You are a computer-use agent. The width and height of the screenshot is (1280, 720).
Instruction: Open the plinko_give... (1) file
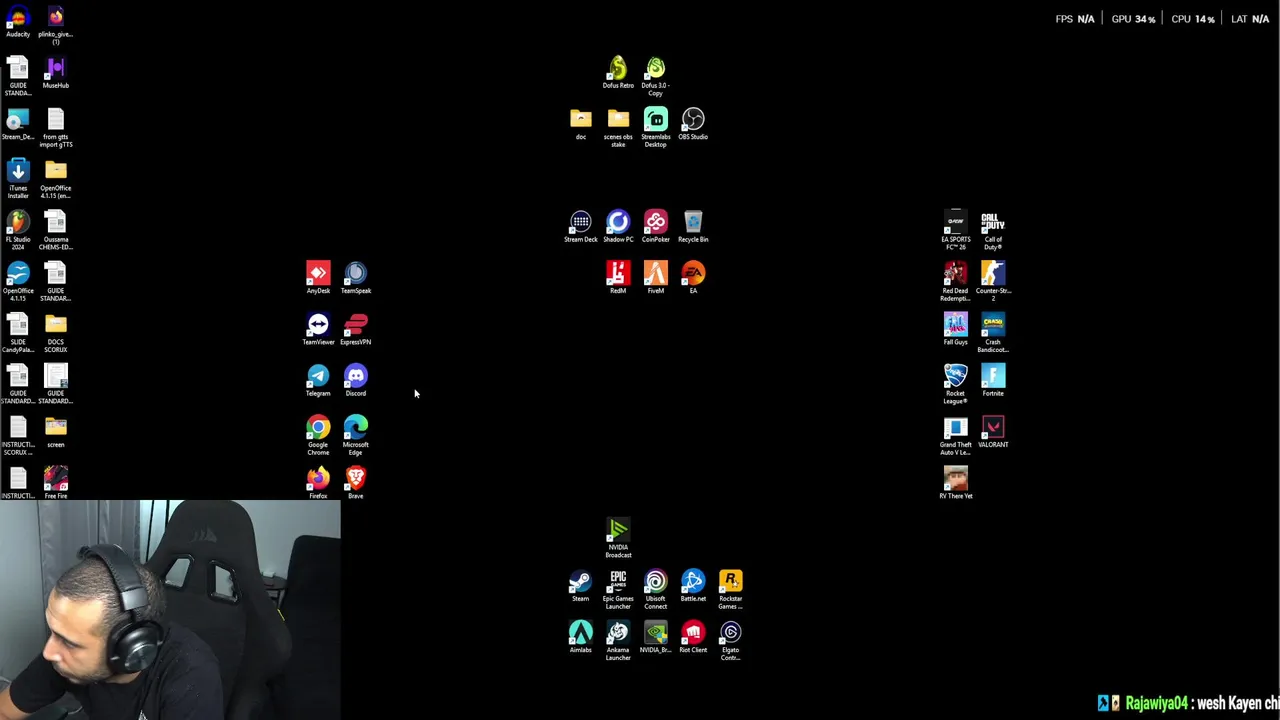point(56,26)
